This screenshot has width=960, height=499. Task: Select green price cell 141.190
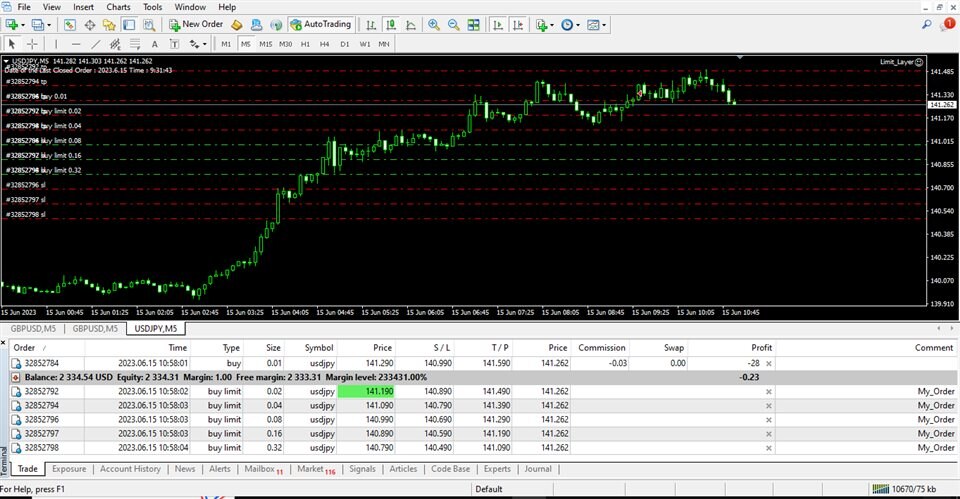coord(366,391)
